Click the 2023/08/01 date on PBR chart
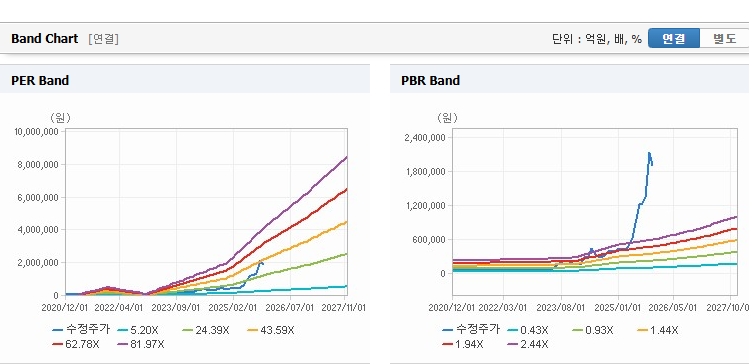This screenshot has height=364, width=749. (x=560, y=307)
